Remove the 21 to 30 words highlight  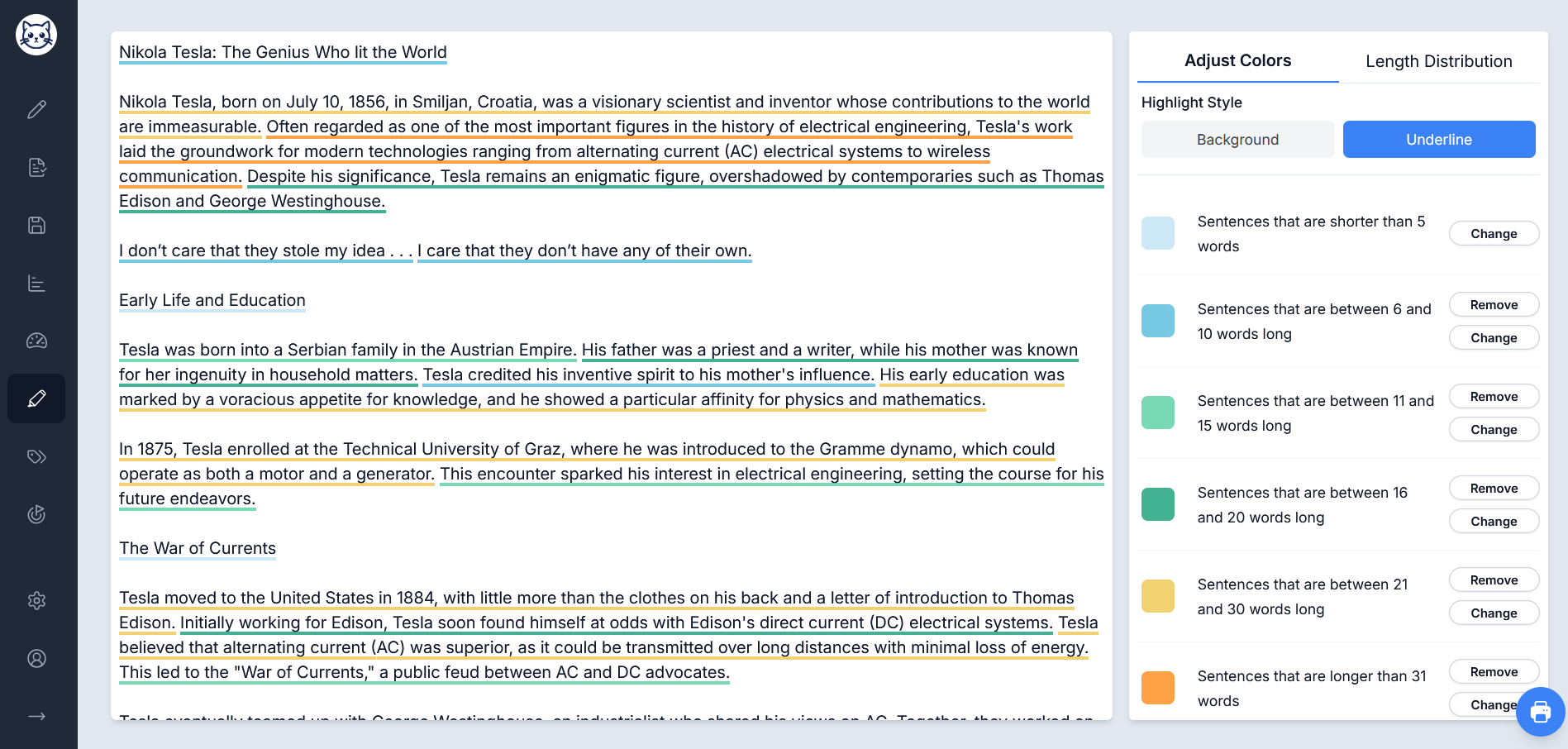[x=1494, y=580]
